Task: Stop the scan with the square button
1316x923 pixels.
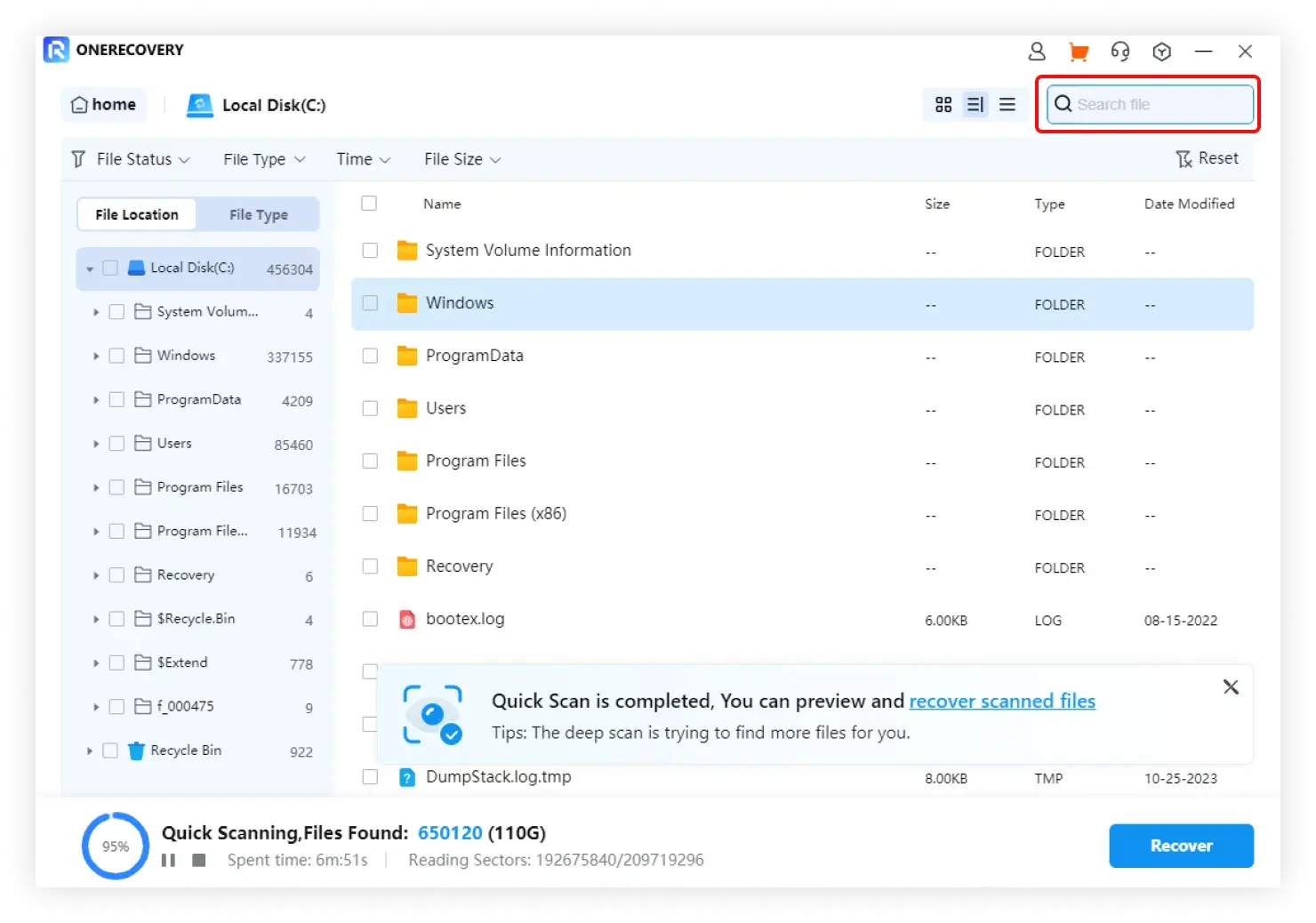Action: [199, 860]
